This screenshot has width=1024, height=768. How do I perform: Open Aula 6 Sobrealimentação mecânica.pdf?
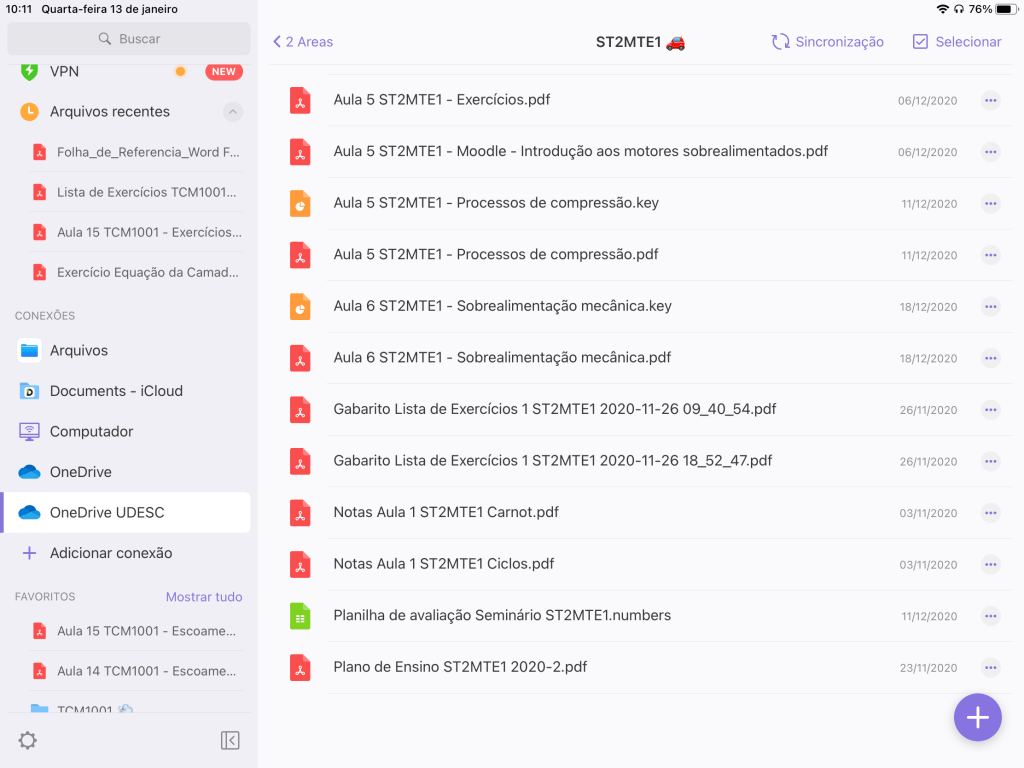click(502, 357)
